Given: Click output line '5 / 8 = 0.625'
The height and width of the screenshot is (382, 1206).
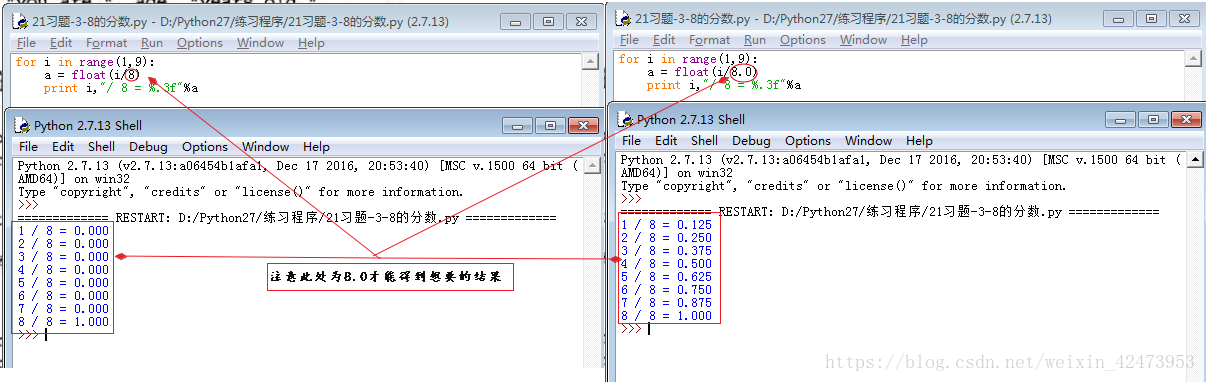Looking at the screenshot, I should coord(666,277).
